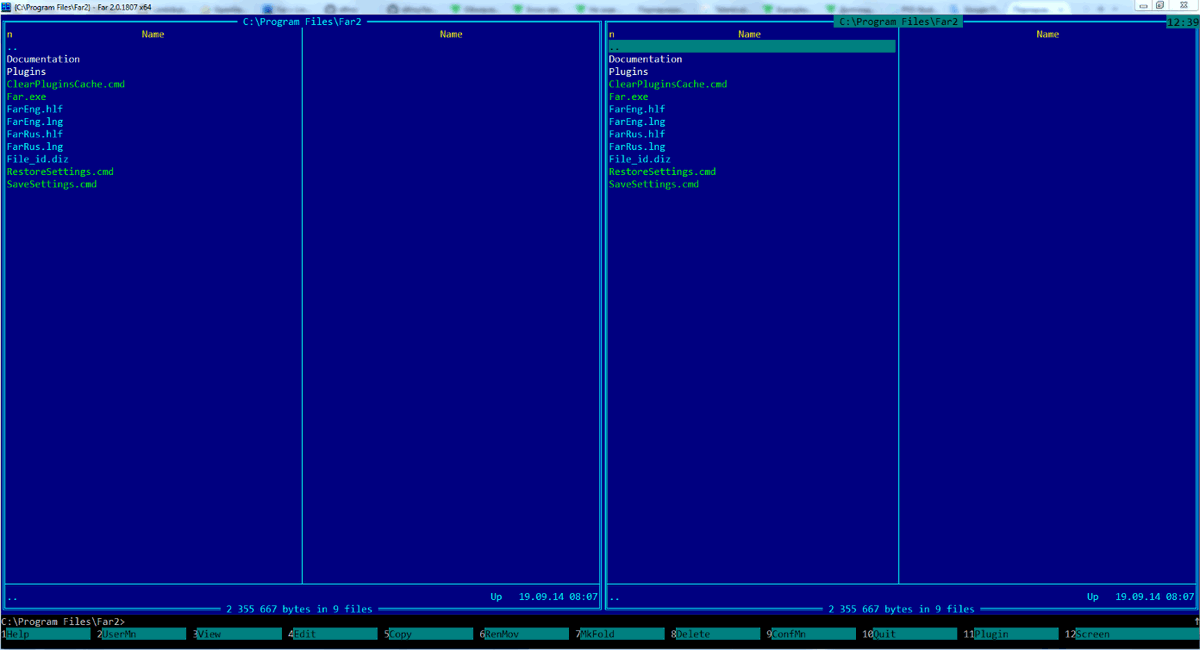Viewport: 1200px width, 650px height.
Task: Select FarRus.hlf in left panel
Action: coord(35,134)
